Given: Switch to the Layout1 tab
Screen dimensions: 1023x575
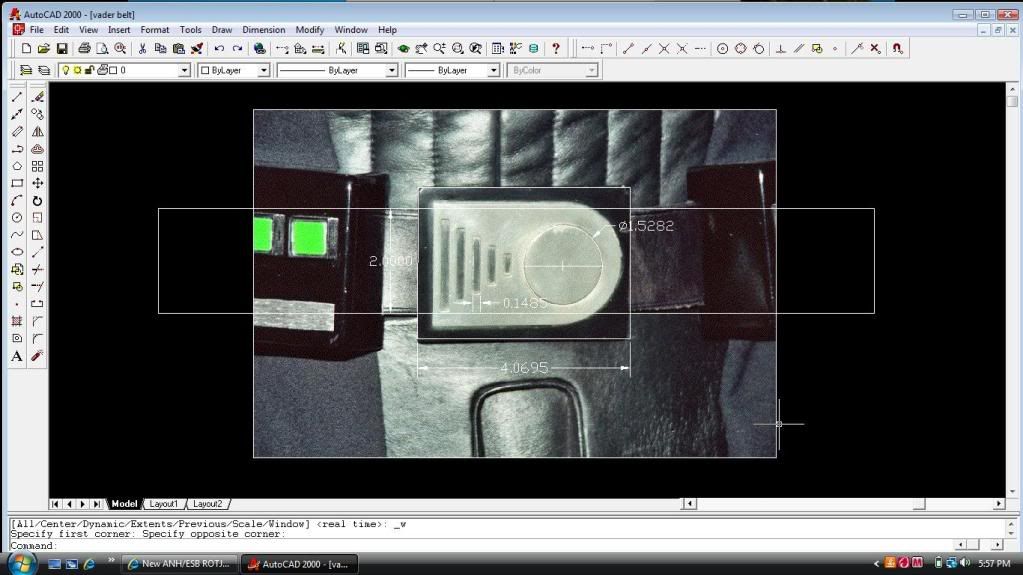Looking at the screenshot, I should pos(163,504).
